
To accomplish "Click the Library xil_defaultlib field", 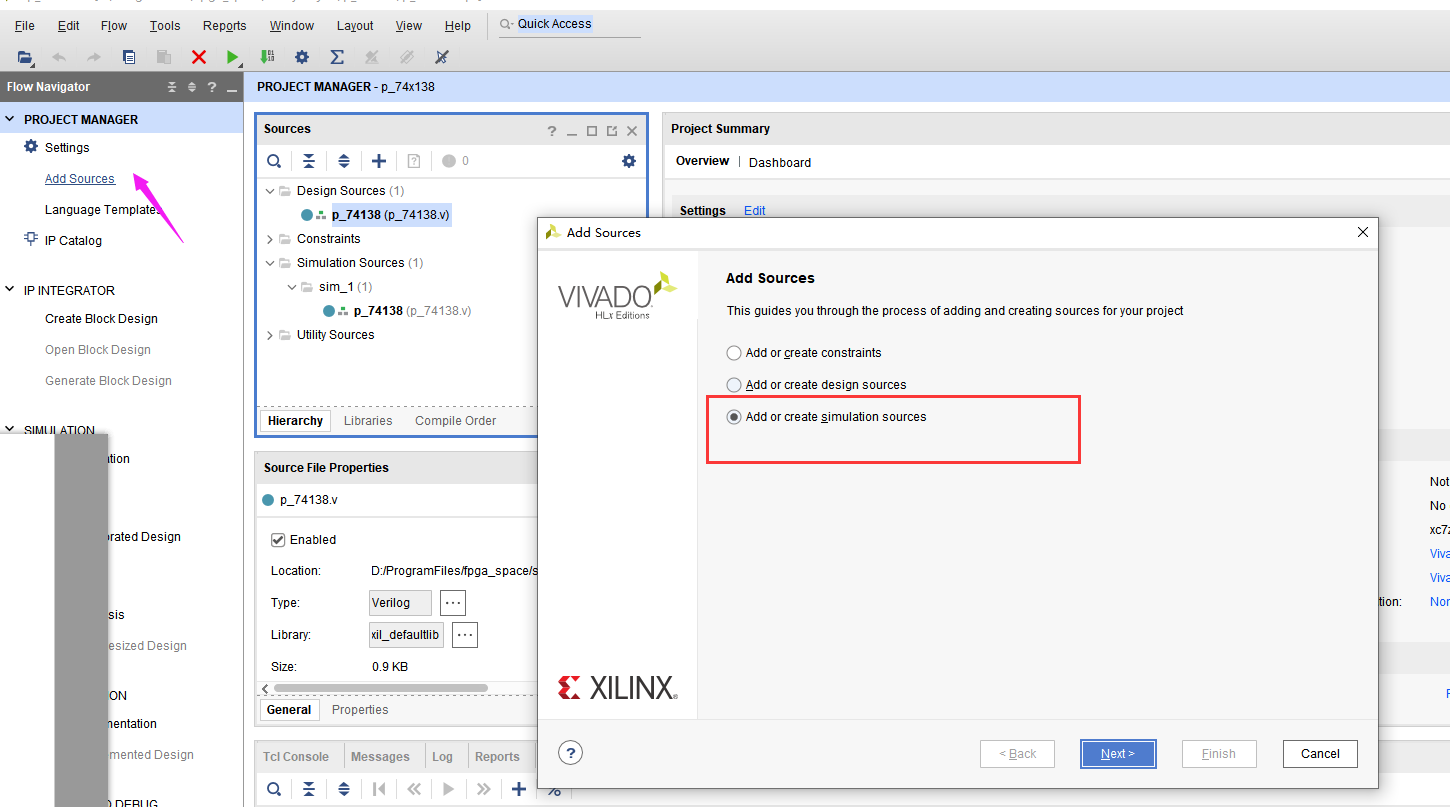I will (406, 635).
